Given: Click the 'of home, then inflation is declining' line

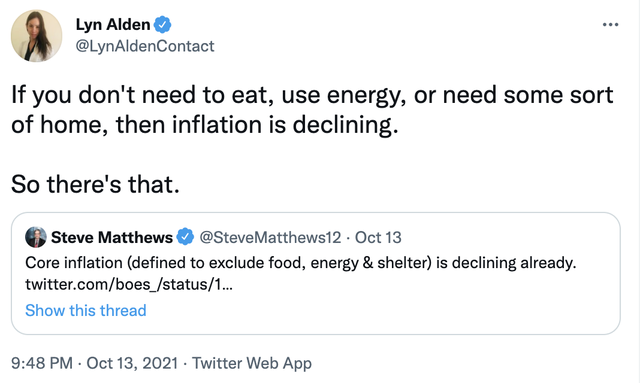Looking at the screenshot, I should (x=204, y=125).
